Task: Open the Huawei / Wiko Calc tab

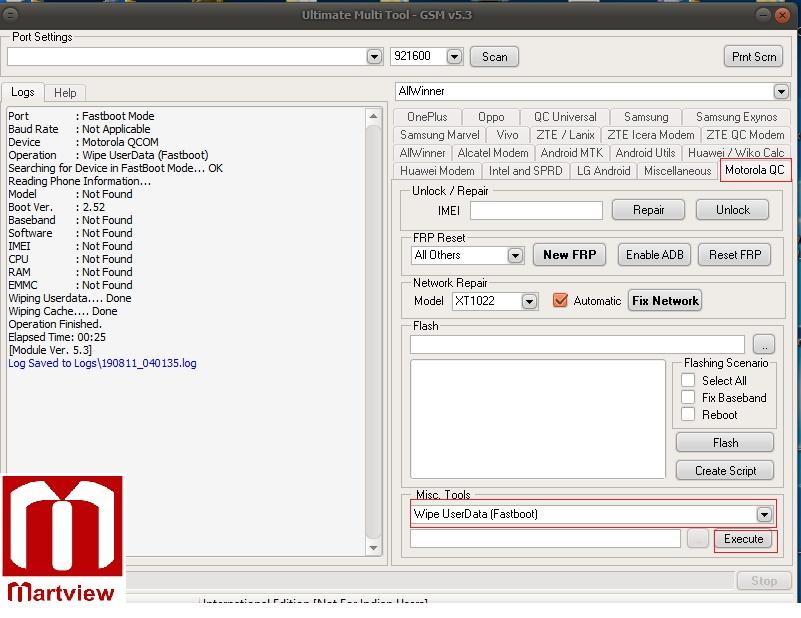Action: click(x=736, y=153)
